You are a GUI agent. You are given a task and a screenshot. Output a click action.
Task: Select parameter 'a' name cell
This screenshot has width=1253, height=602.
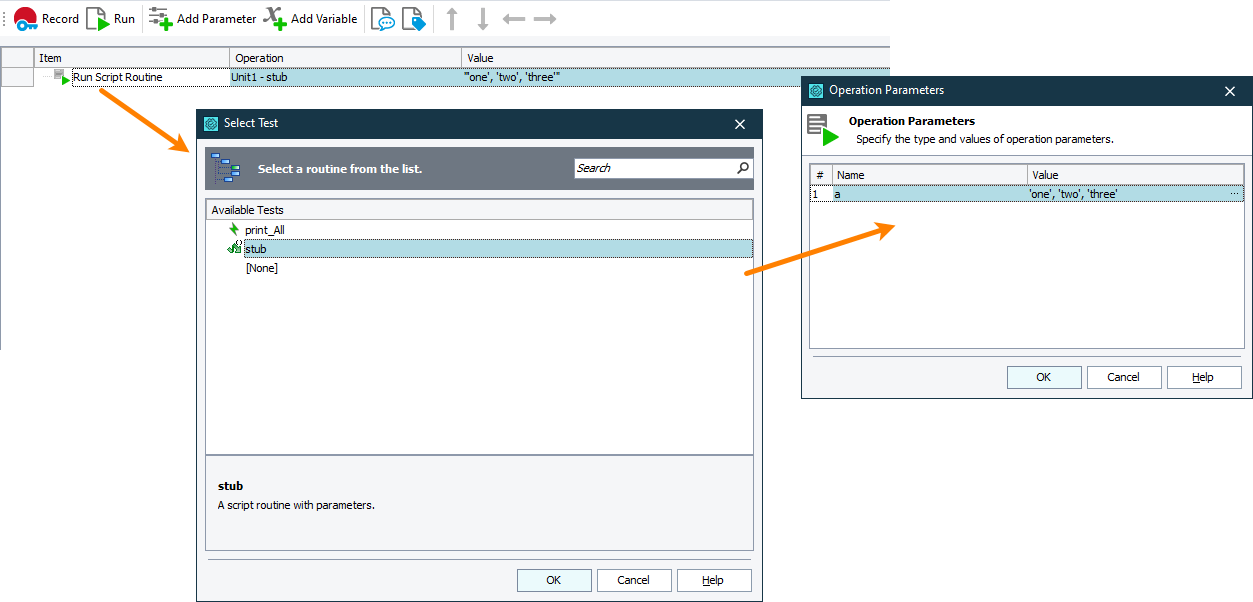930,194
